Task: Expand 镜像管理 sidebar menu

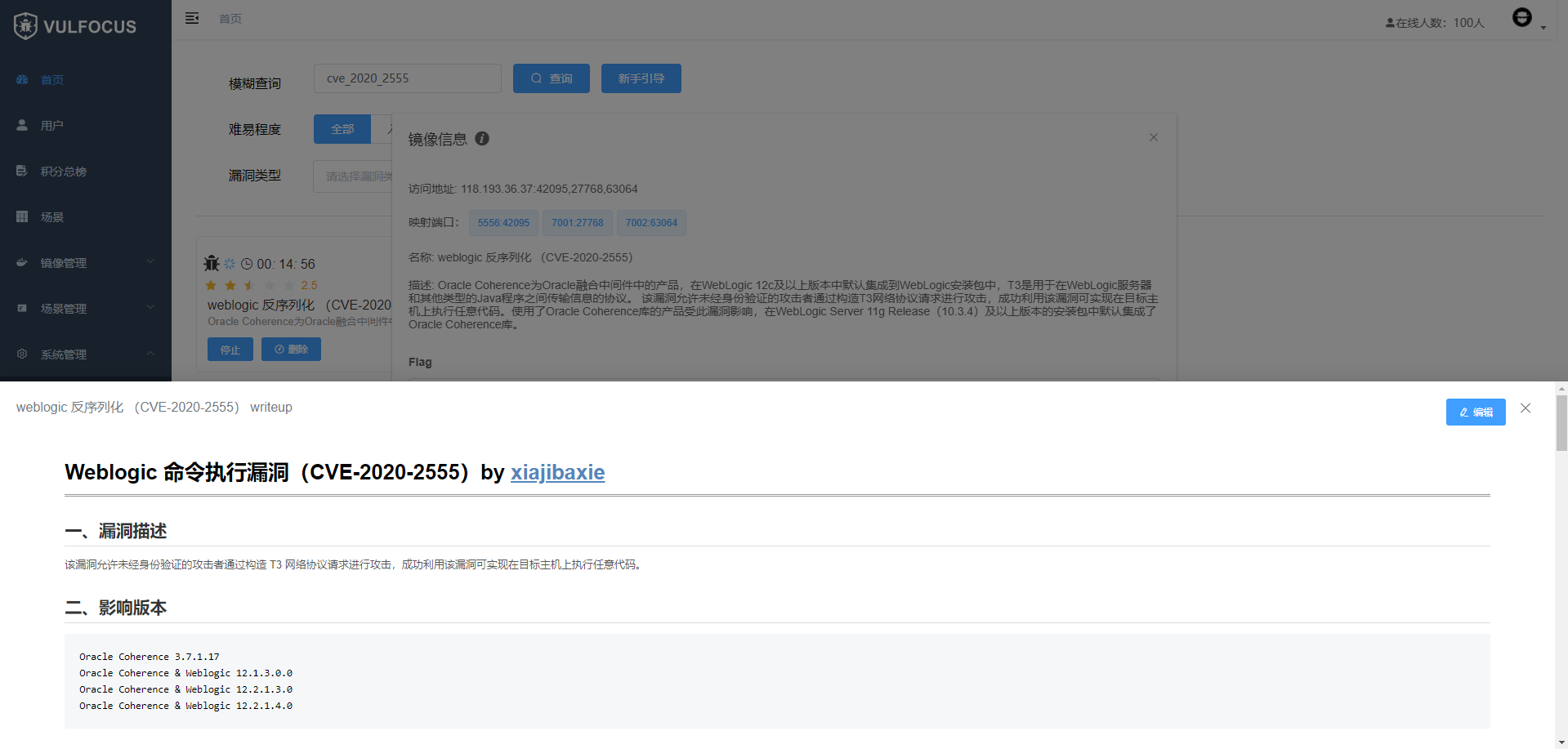Action: pos(86,262)
